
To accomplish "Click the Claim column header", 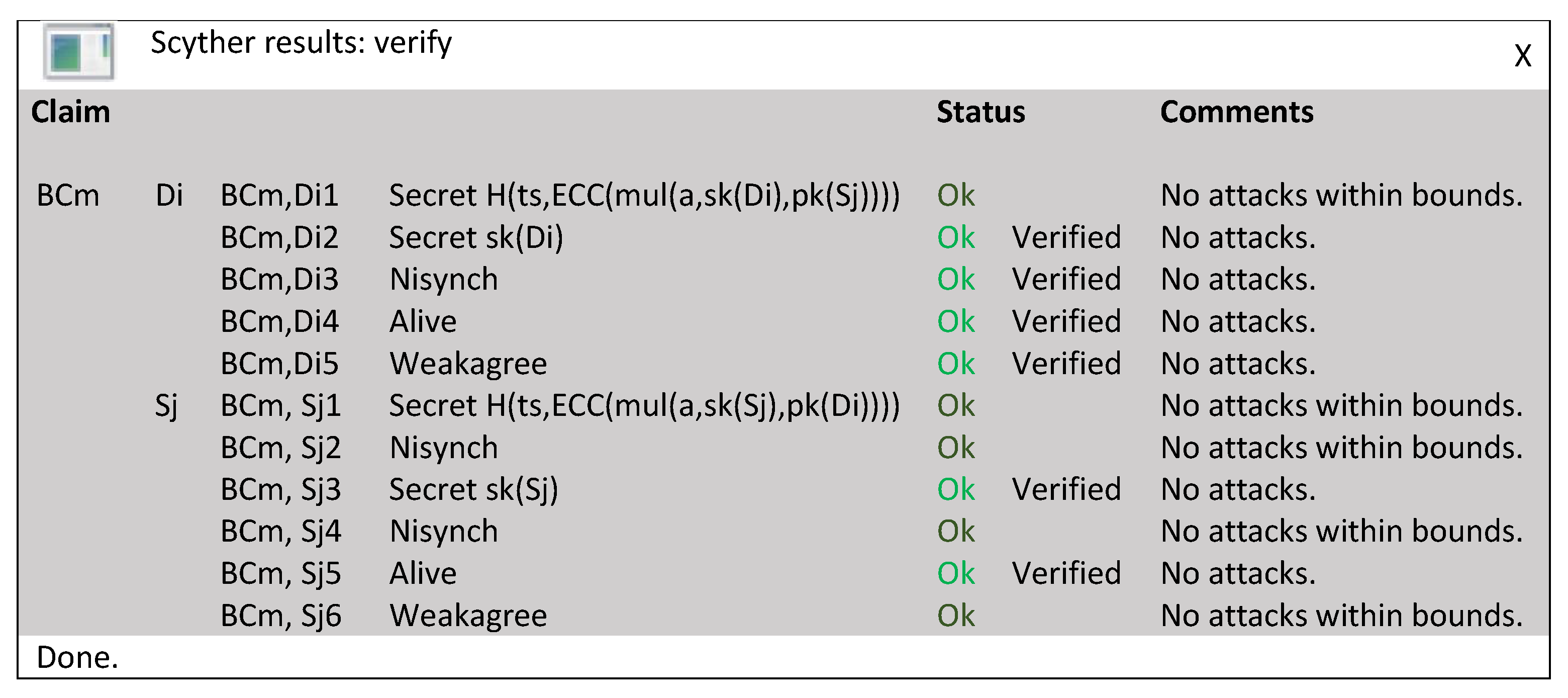I will point(70,112).
